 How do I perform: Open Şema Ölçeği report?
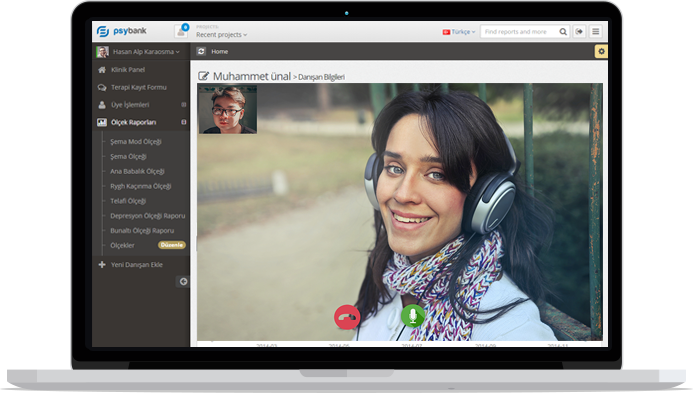pos(128,156)
